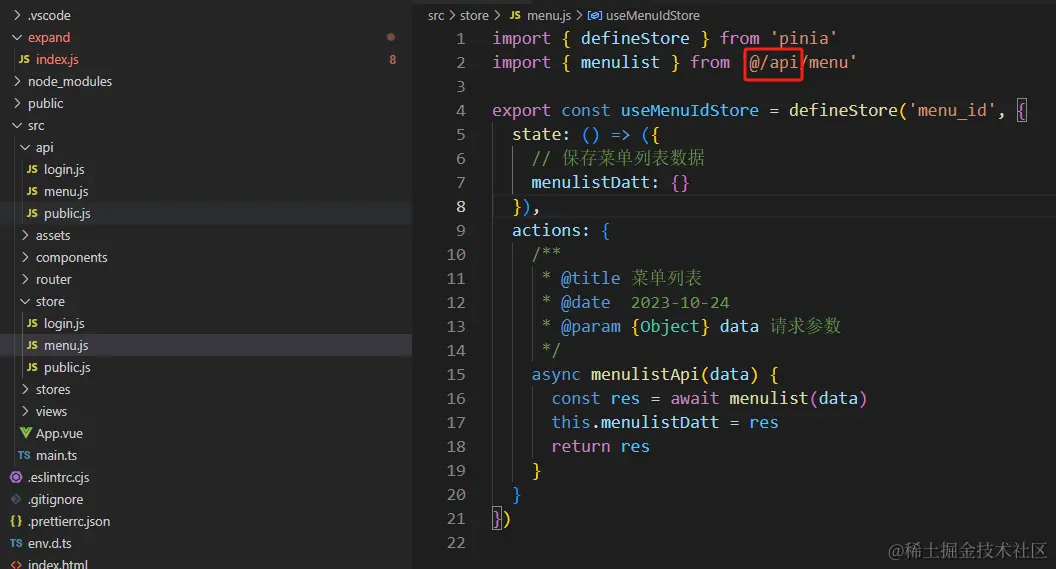
Task: Click breadcrumb segment src
Action: (436, 15)
